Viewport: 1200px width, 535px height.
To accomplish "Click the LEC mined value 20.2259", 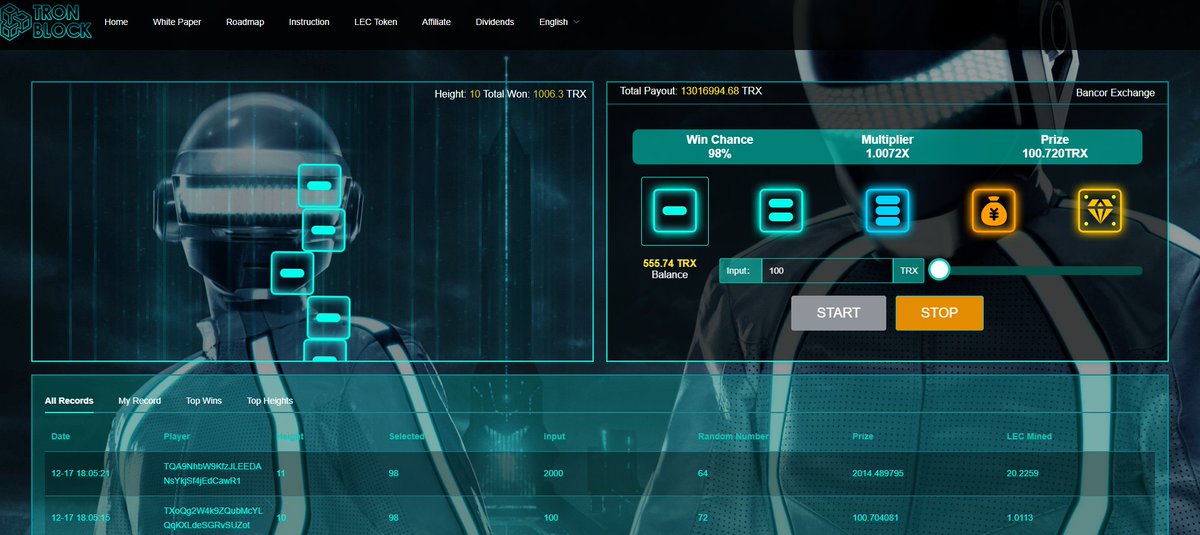I will [1022, 474].
